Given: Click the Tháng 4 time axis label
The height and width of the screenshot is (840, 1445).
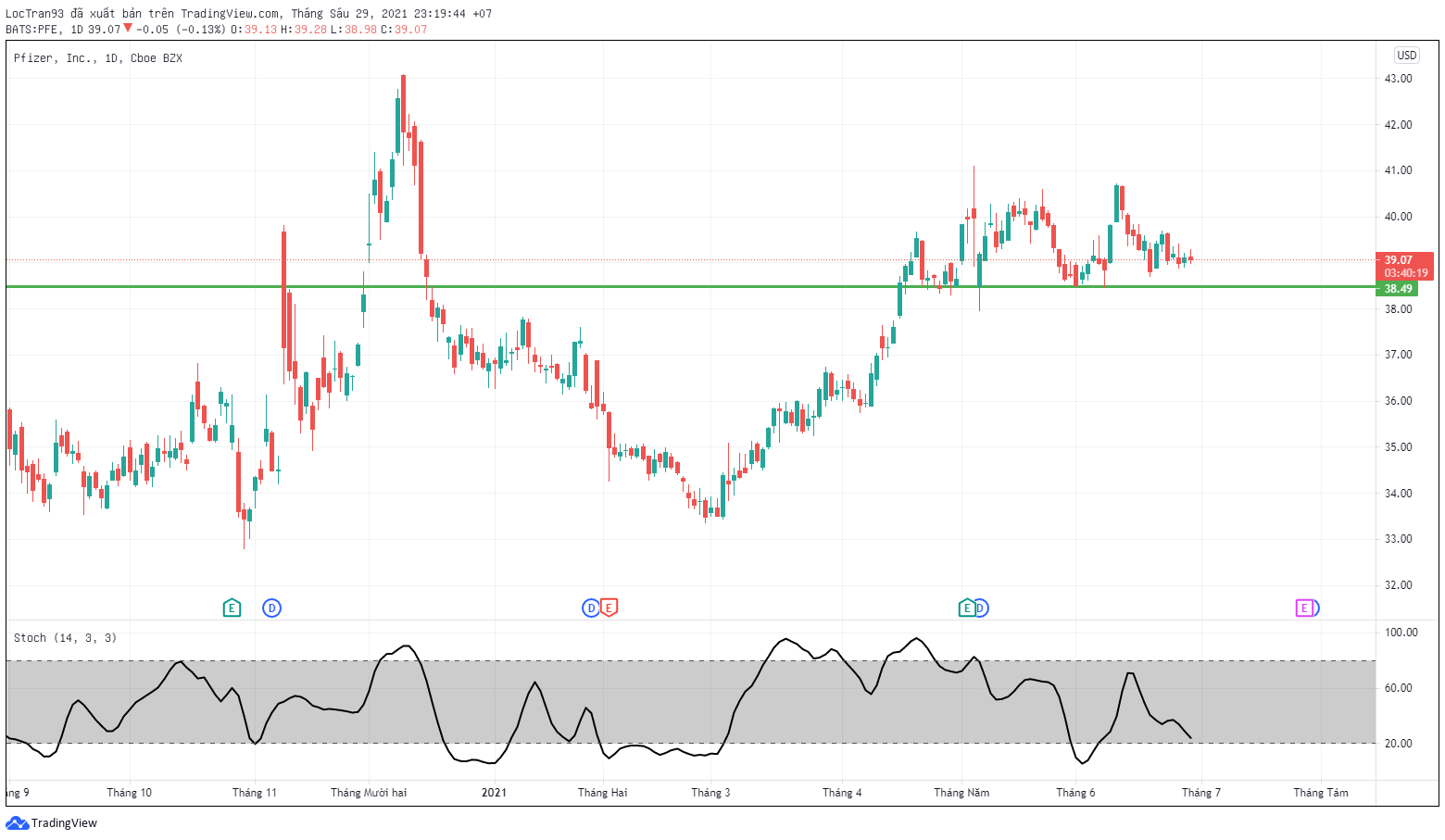Looking at the screenshot, I should click(842, 793).
